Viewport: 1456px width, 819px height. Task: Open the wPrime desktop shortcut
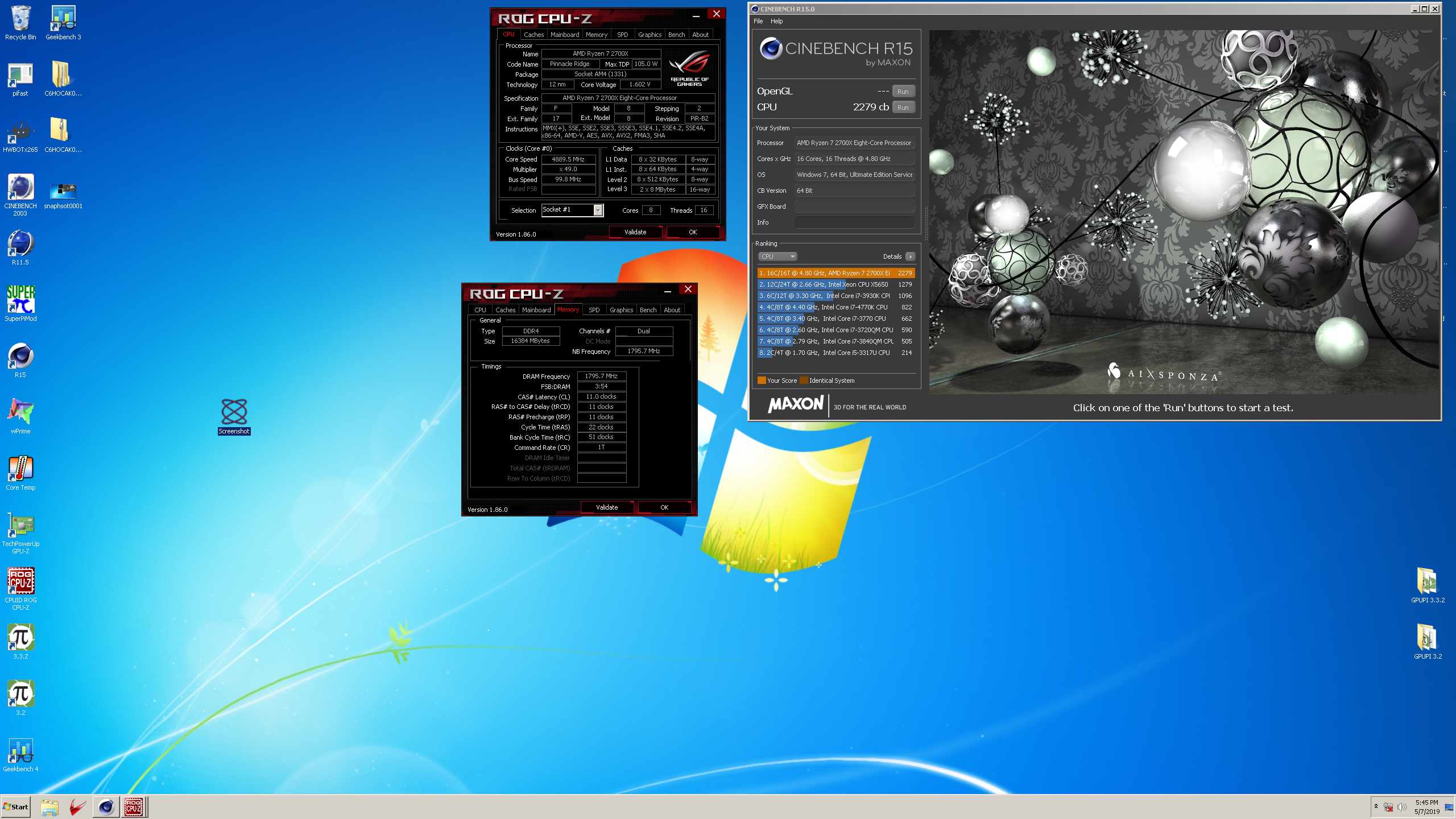pyautogui.click(x=20, y=417)
